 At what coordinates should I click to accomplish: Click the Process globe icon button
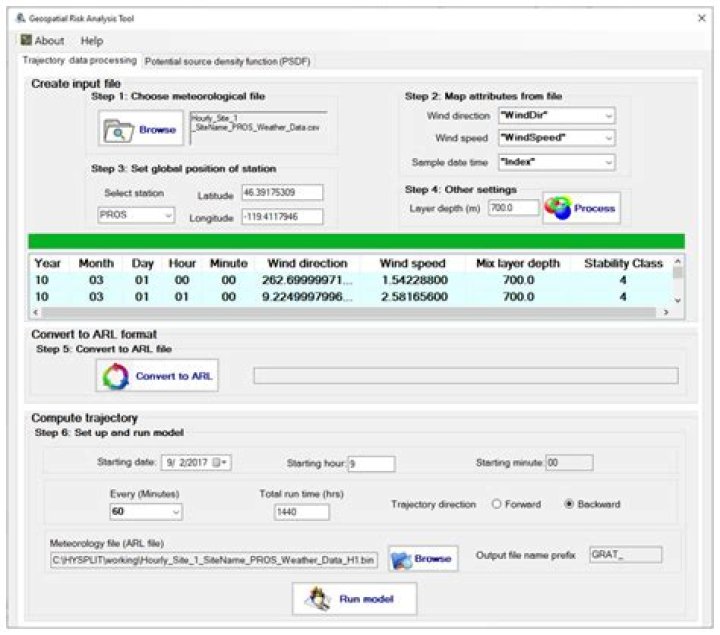559,208
